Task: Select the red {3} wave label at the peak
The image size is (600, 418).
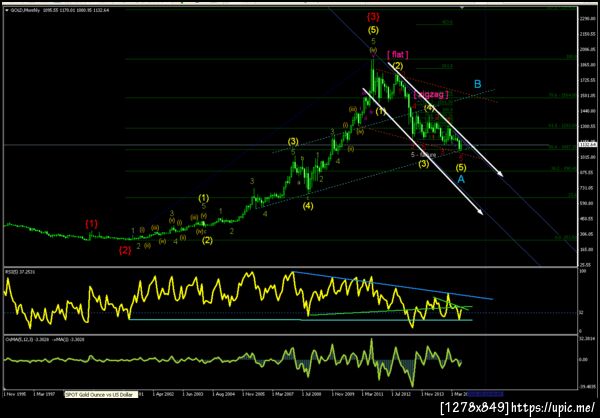Action: [x=373, y=16]
